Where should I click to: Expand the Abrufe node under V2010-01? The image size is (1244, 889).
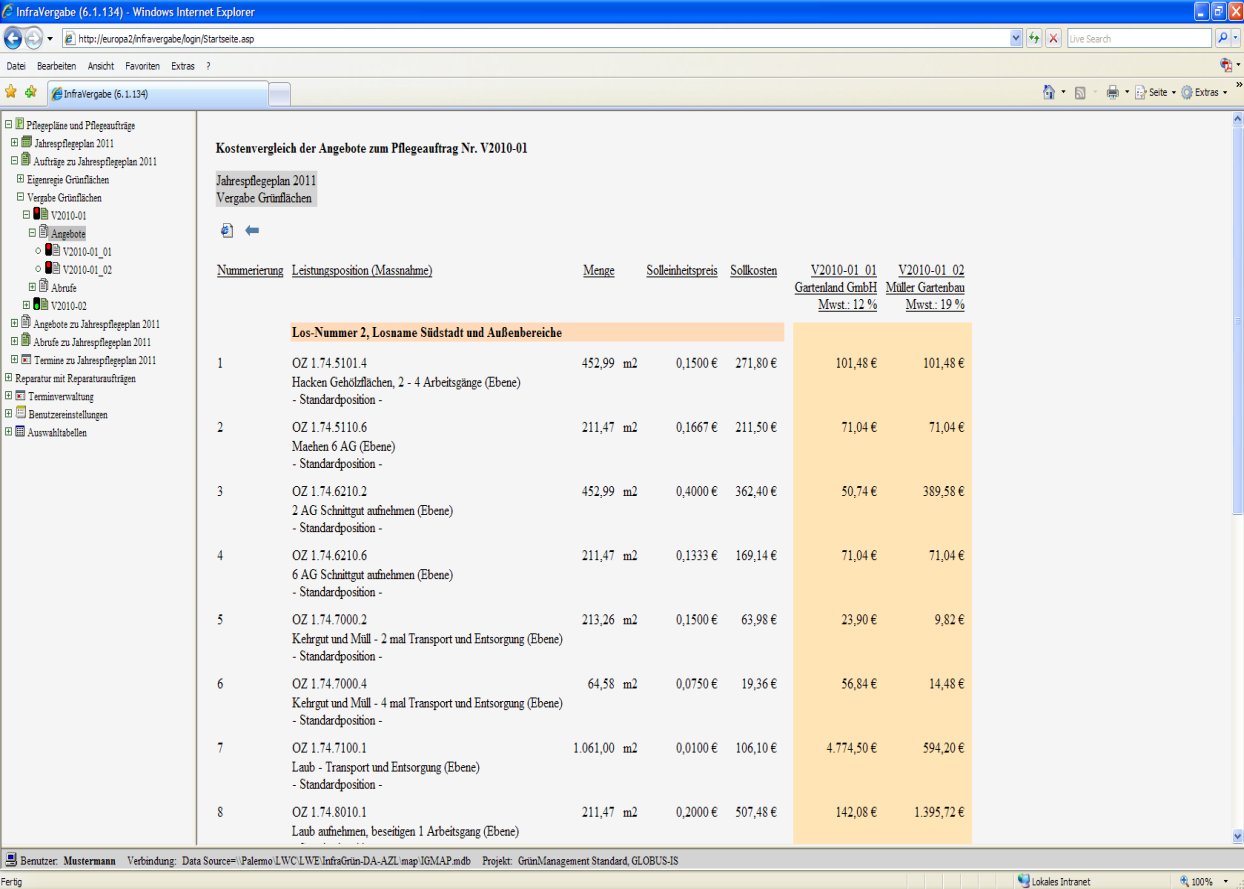32,287
